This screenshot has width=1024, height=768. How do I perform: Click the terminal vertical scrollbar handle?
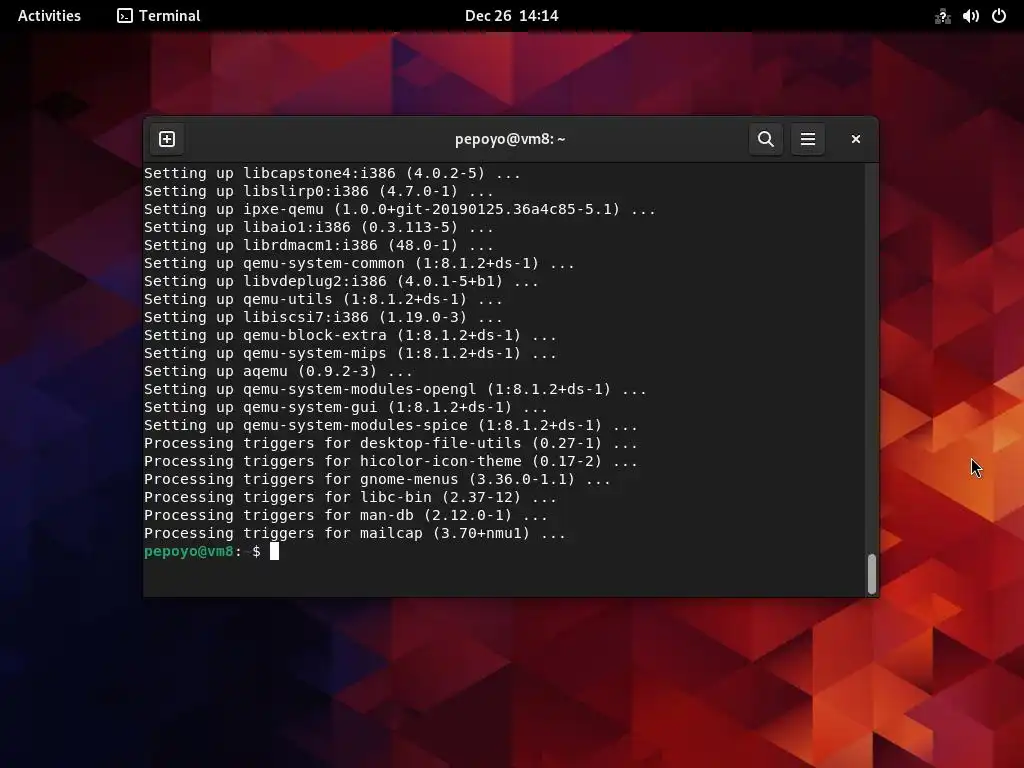(871, 574)
